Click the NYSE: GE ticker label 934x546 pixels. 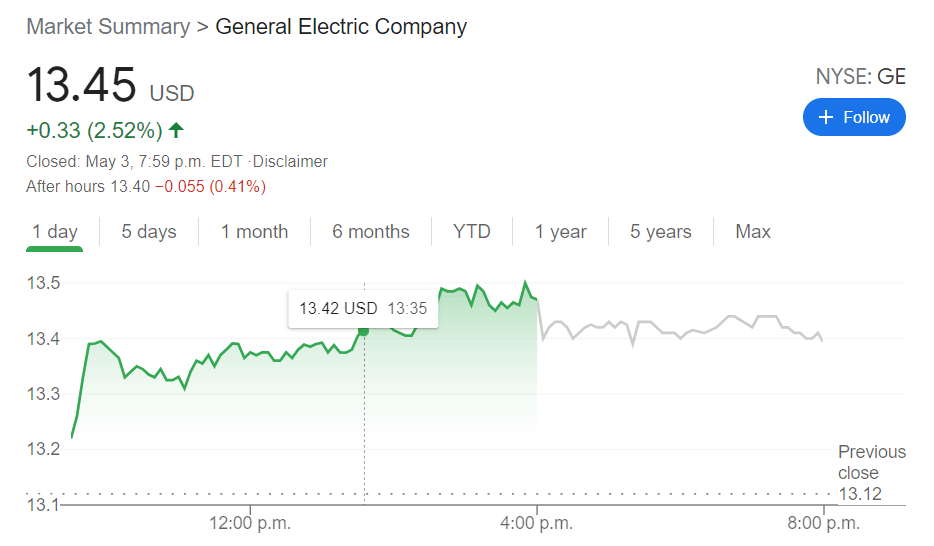point(860,77)
